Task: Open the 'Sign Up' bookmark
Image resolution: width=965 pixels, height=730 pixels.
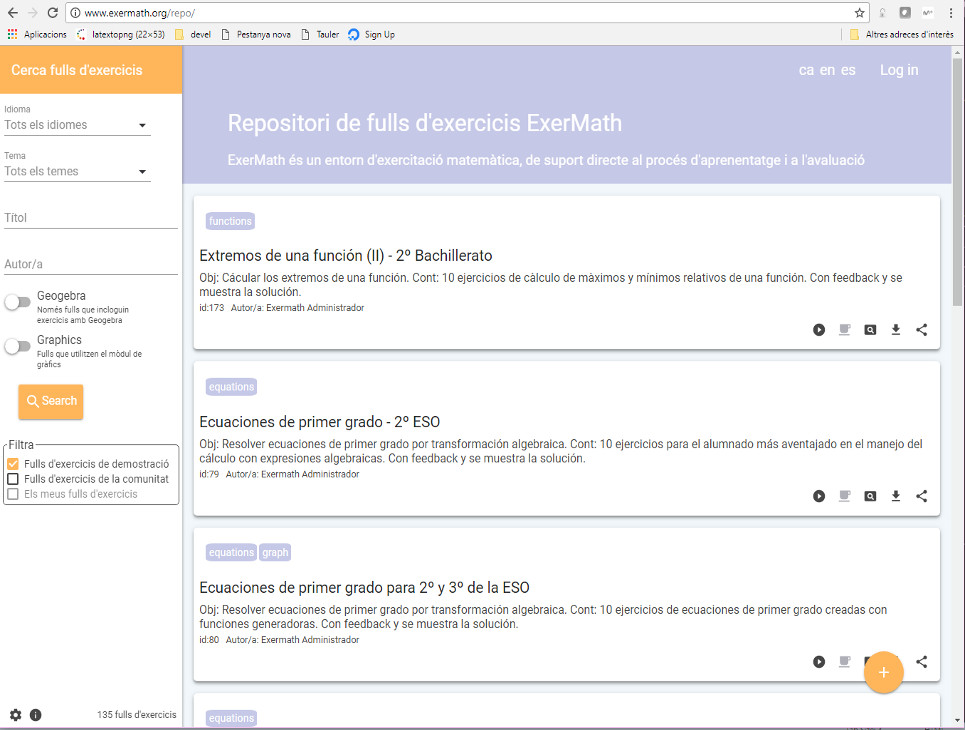Action: click(x=372, y=34)
